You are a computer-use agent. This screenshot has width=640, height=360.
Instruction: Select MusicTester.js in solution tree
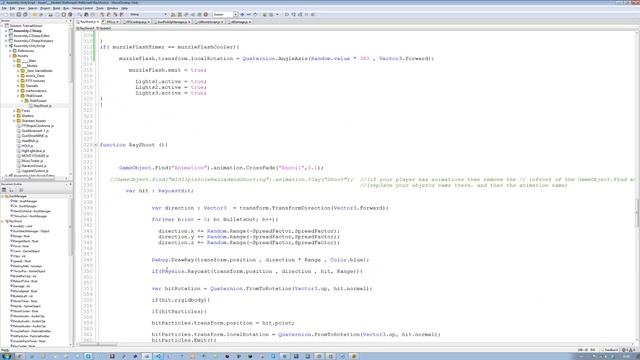[x=32, y=161]
